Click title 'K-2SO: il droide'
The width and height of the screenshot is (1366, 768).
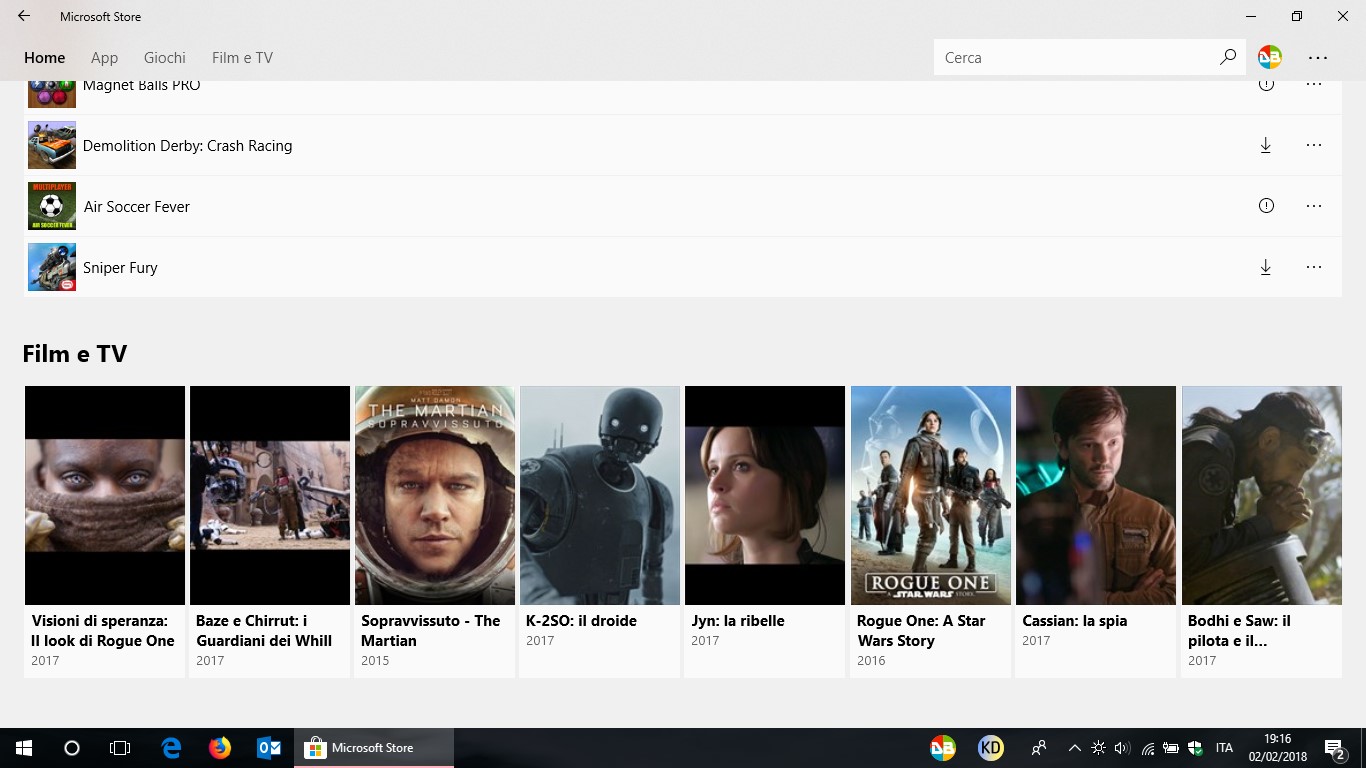(x=581, y=621)
